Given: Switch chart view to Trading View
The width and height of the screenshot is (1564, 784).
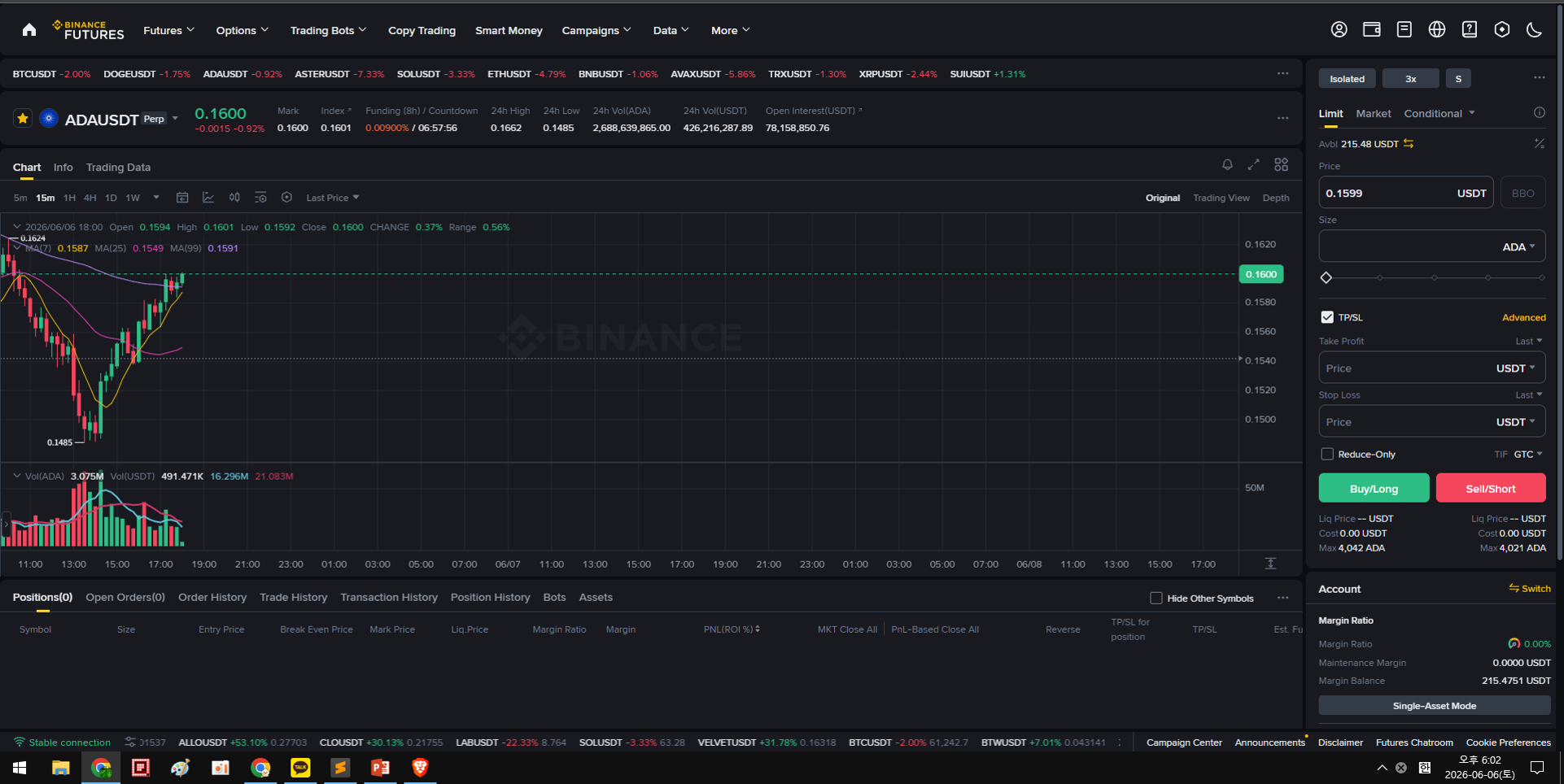Looking at the screenshot, I should pos(1221,198).
